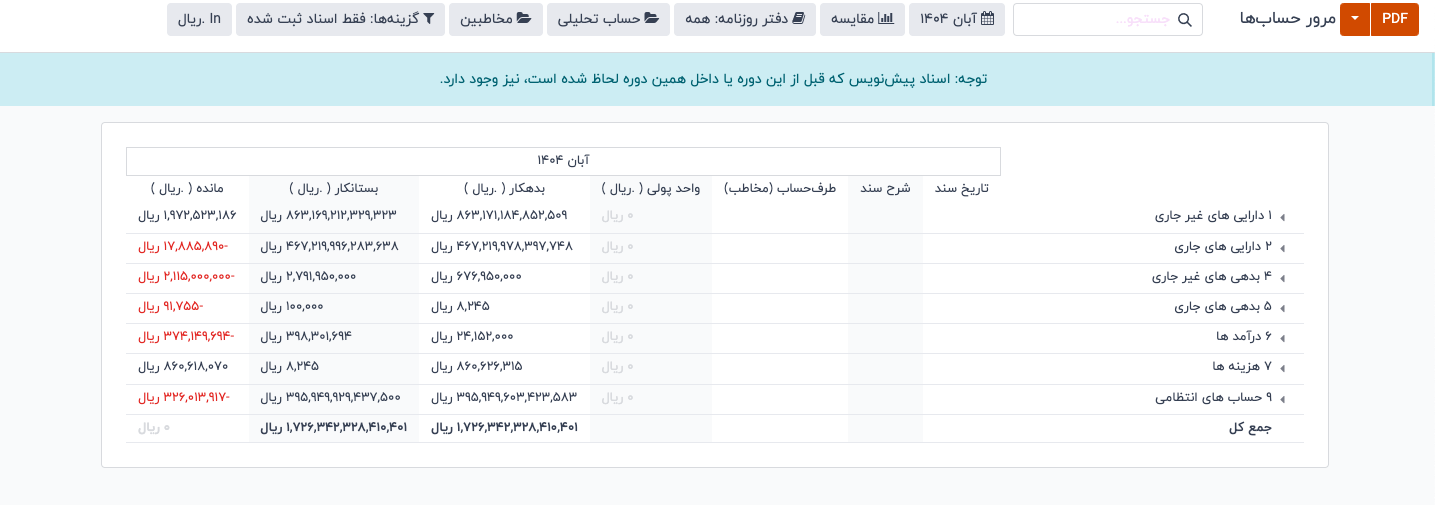Click the In ریال currency button
Viewport: 1435px width, 505px height.
pyautogui.click(x=199, y=19)
